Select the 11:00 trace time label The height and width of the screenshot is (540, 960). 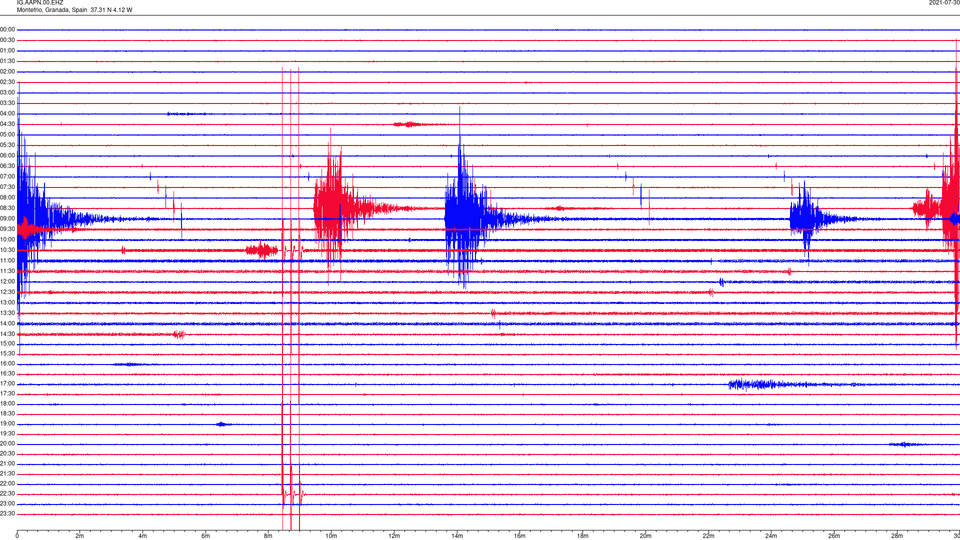pyautogui.click(x=7, y=261)
